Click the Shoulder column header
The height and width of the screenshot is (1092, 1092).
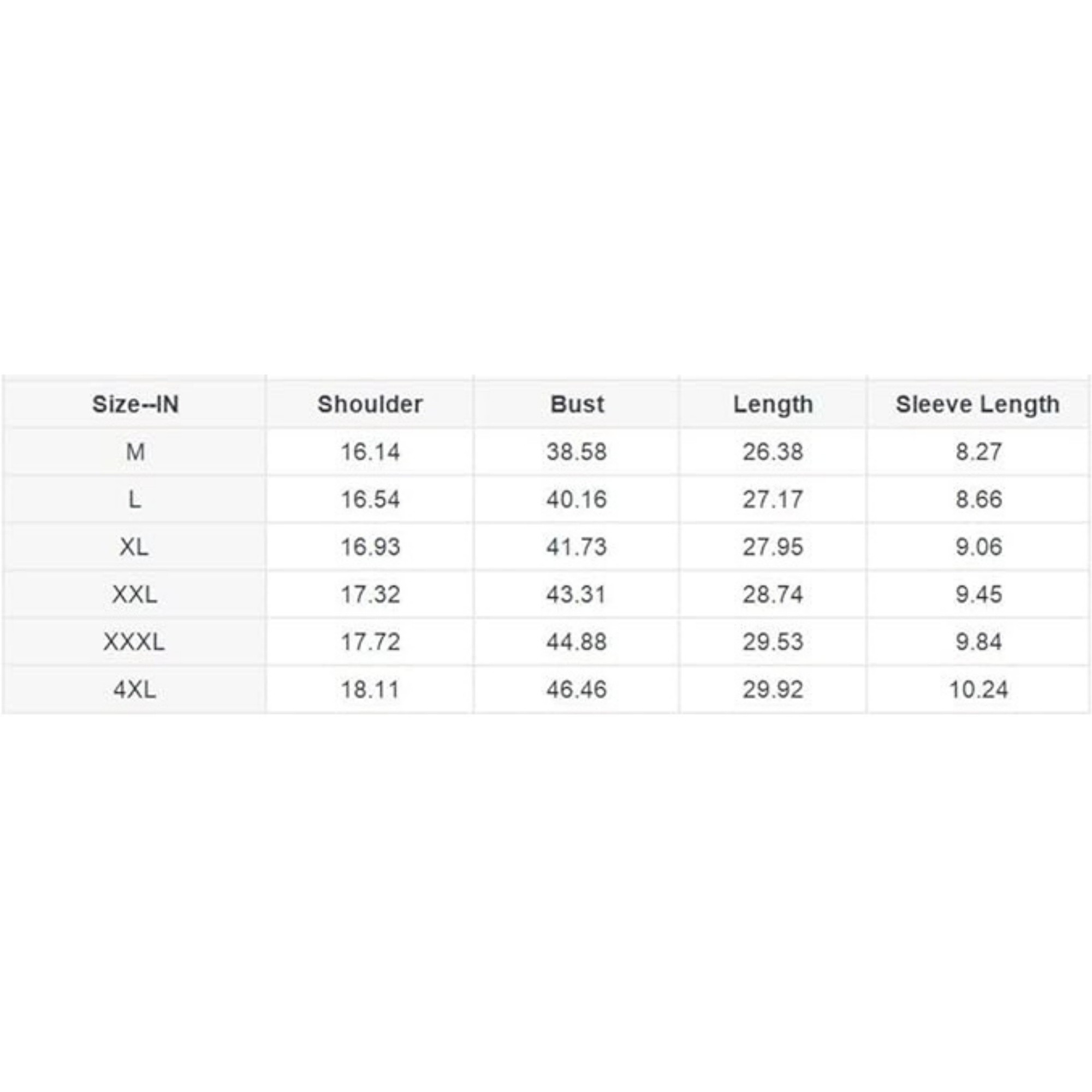370,404
